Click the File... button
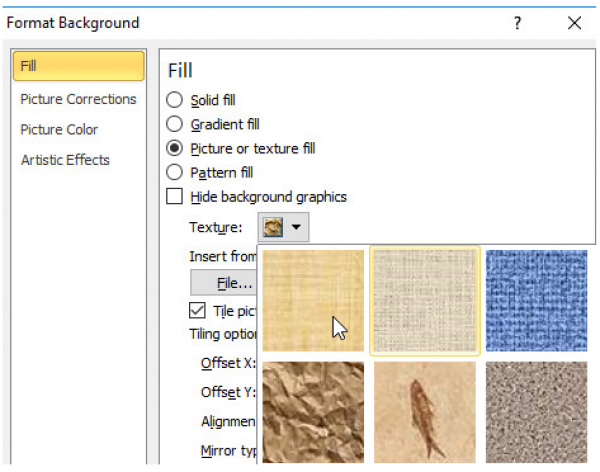This screenshot has width=600, height=472. pos(223,283)
